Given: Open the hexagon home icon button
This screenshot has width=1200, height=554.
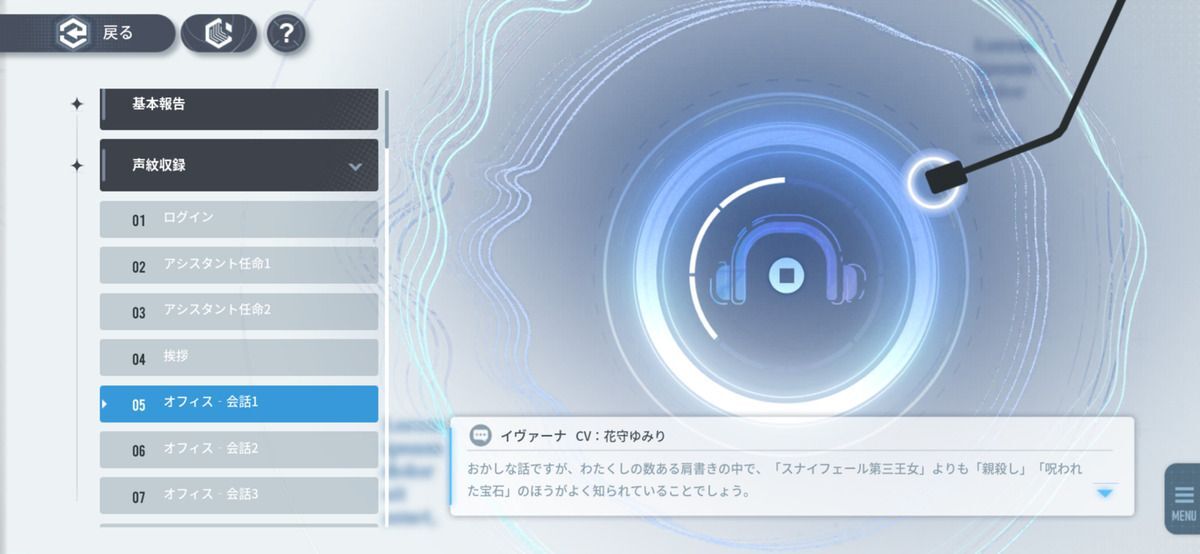Looking at the screenshot, I should [218, 34].
